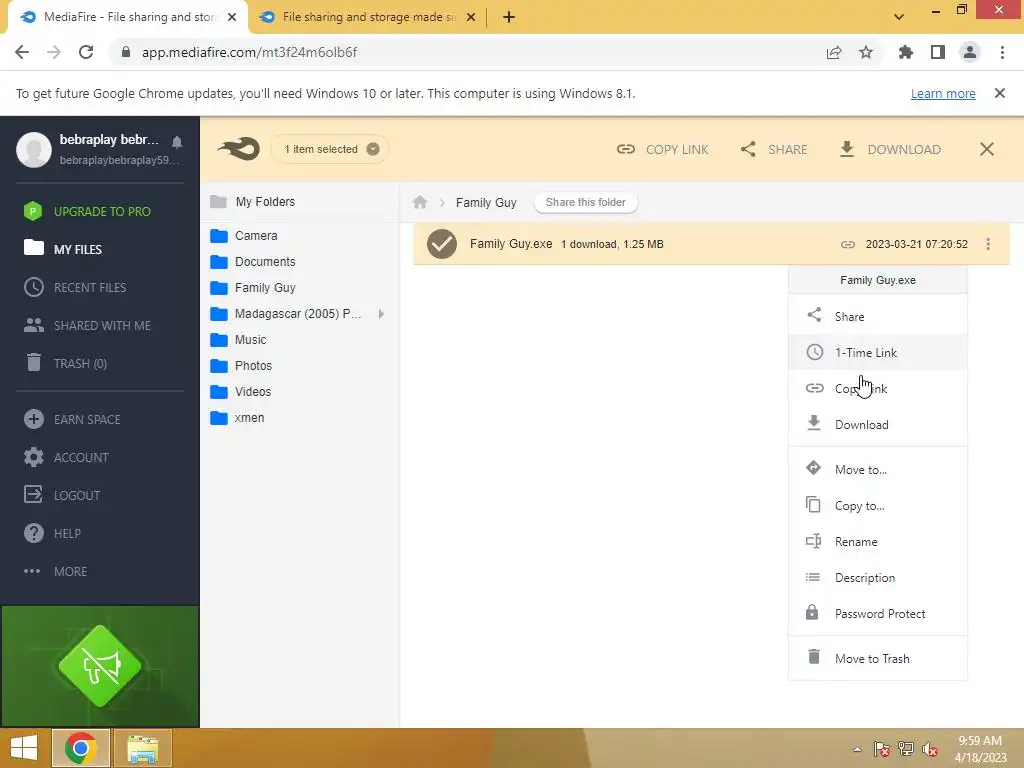Open the Photos folder
Viewport: 1024px width, 768px height.
(241, 366)
